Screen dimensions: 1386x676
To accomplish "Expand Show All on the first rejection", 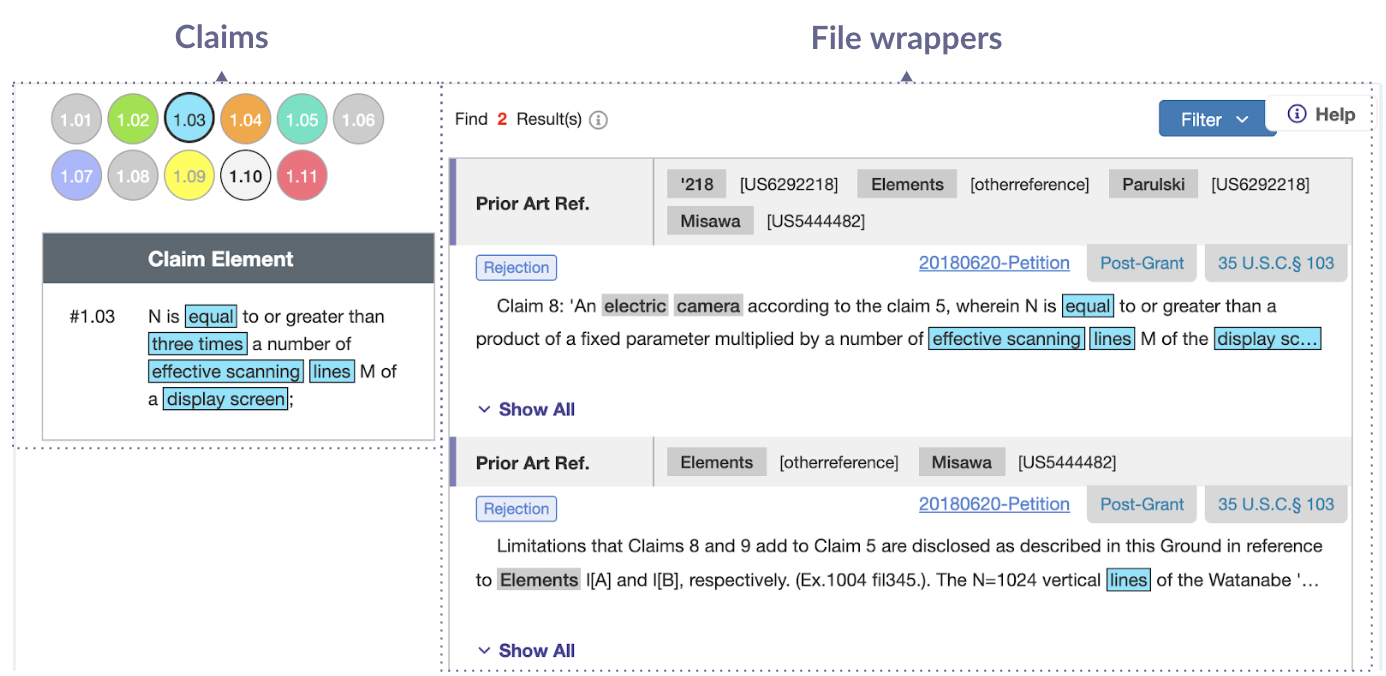I will coord(525,409).
